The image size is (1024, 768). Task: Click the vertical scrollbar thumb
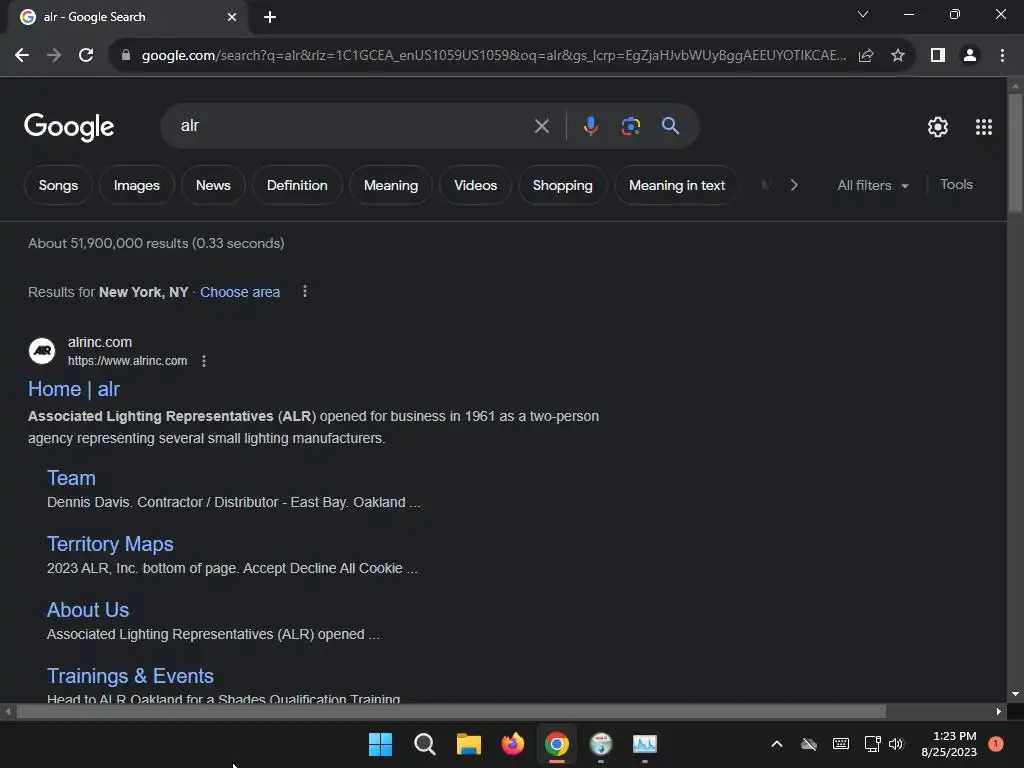(x=1015, y=153)
